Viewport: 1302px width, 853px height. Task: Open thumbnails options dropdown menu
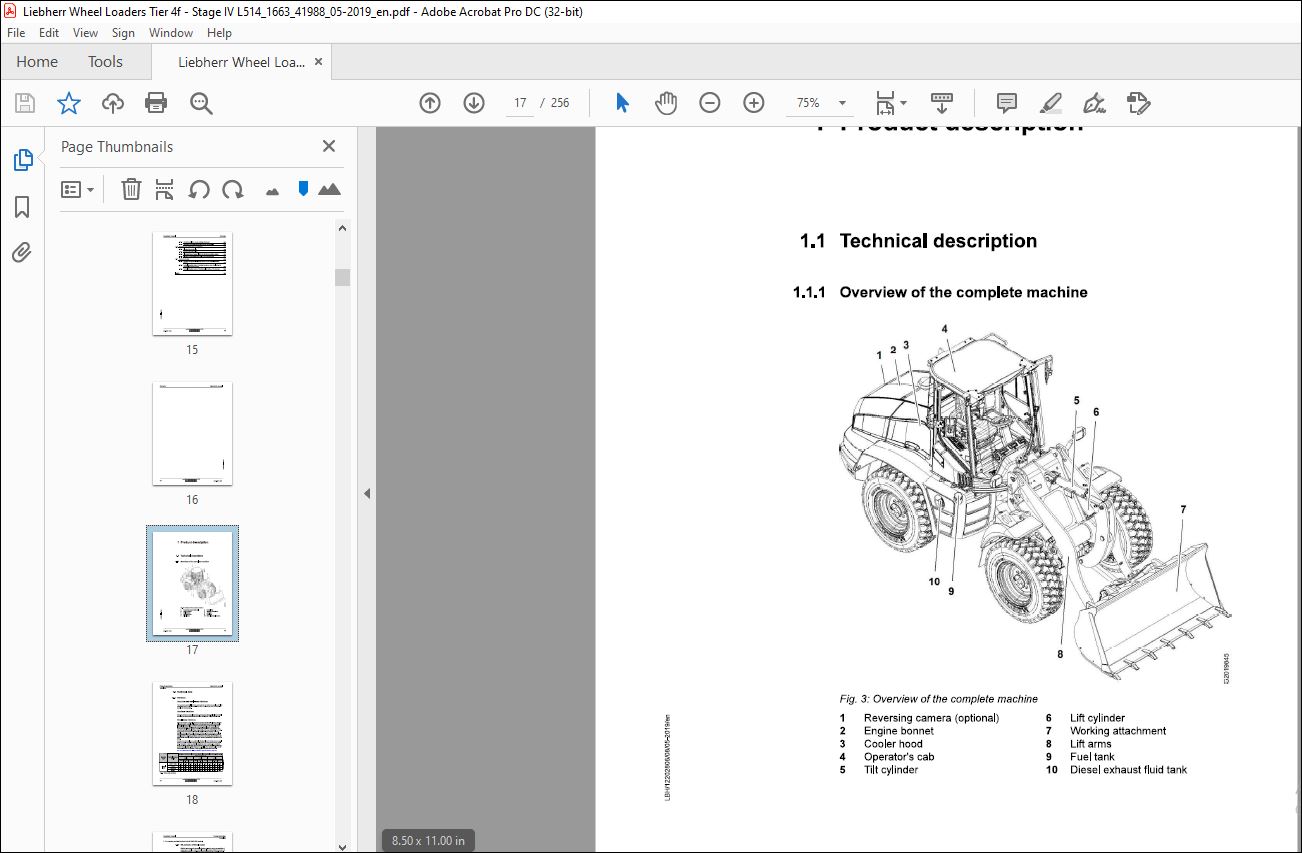pos(77,189)
